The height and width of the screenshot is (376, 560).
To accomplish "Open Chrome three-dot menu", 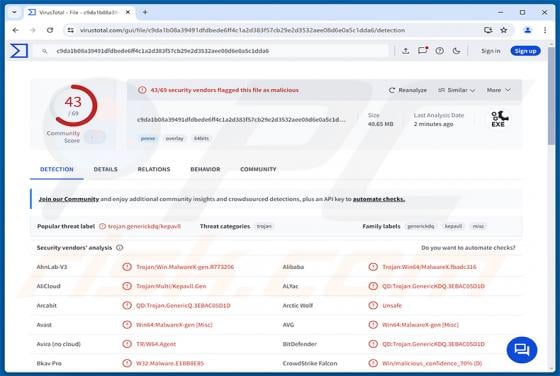I will point(545,30).
